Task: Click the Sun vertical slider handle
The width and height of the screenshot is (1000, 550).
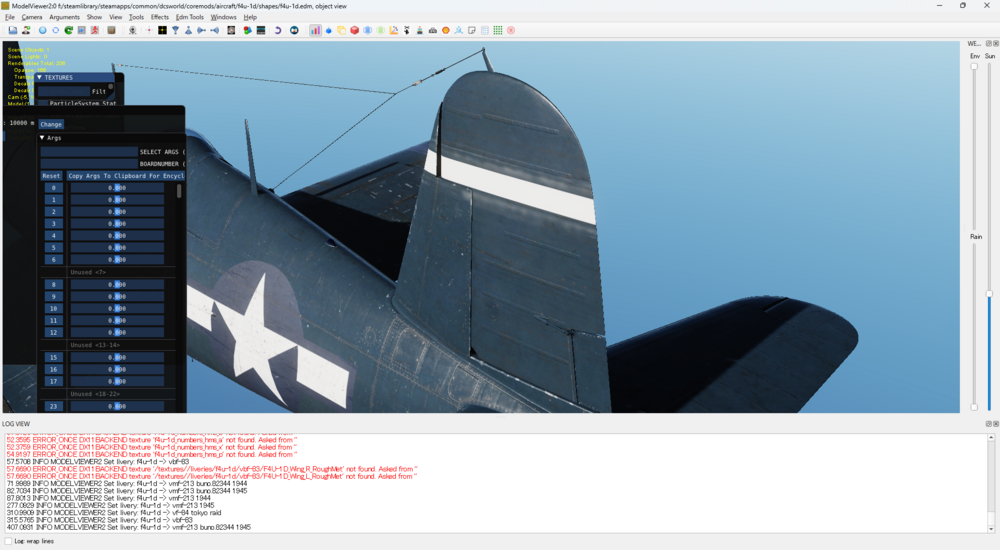Action: click(989, 294)
